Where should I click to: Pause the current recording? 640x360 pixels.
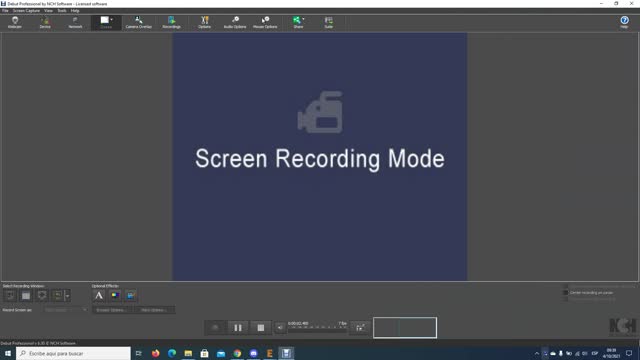238,328
